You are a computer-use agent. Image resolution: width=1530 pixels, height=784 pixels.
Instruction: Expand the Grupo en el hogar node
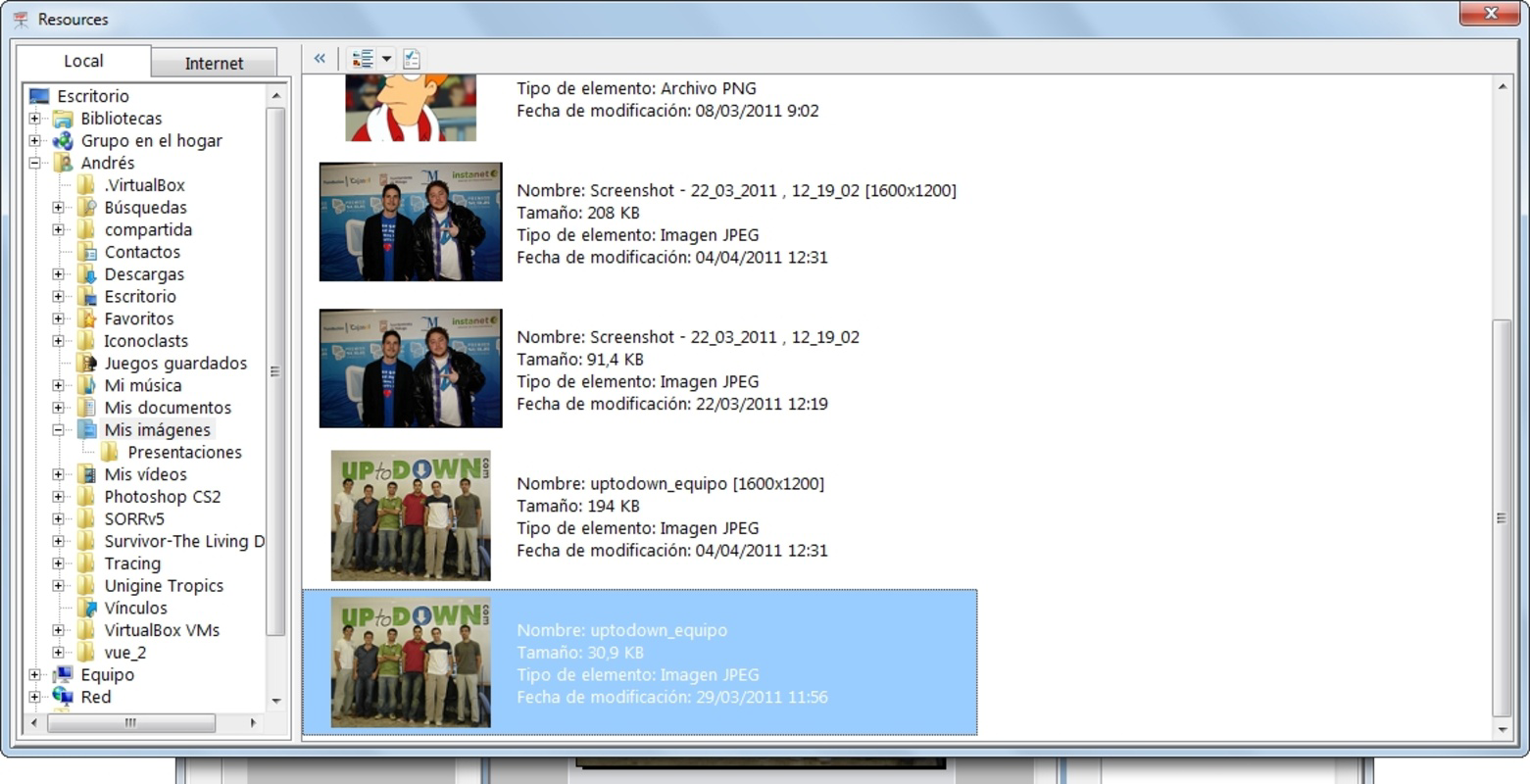point(34,141)
